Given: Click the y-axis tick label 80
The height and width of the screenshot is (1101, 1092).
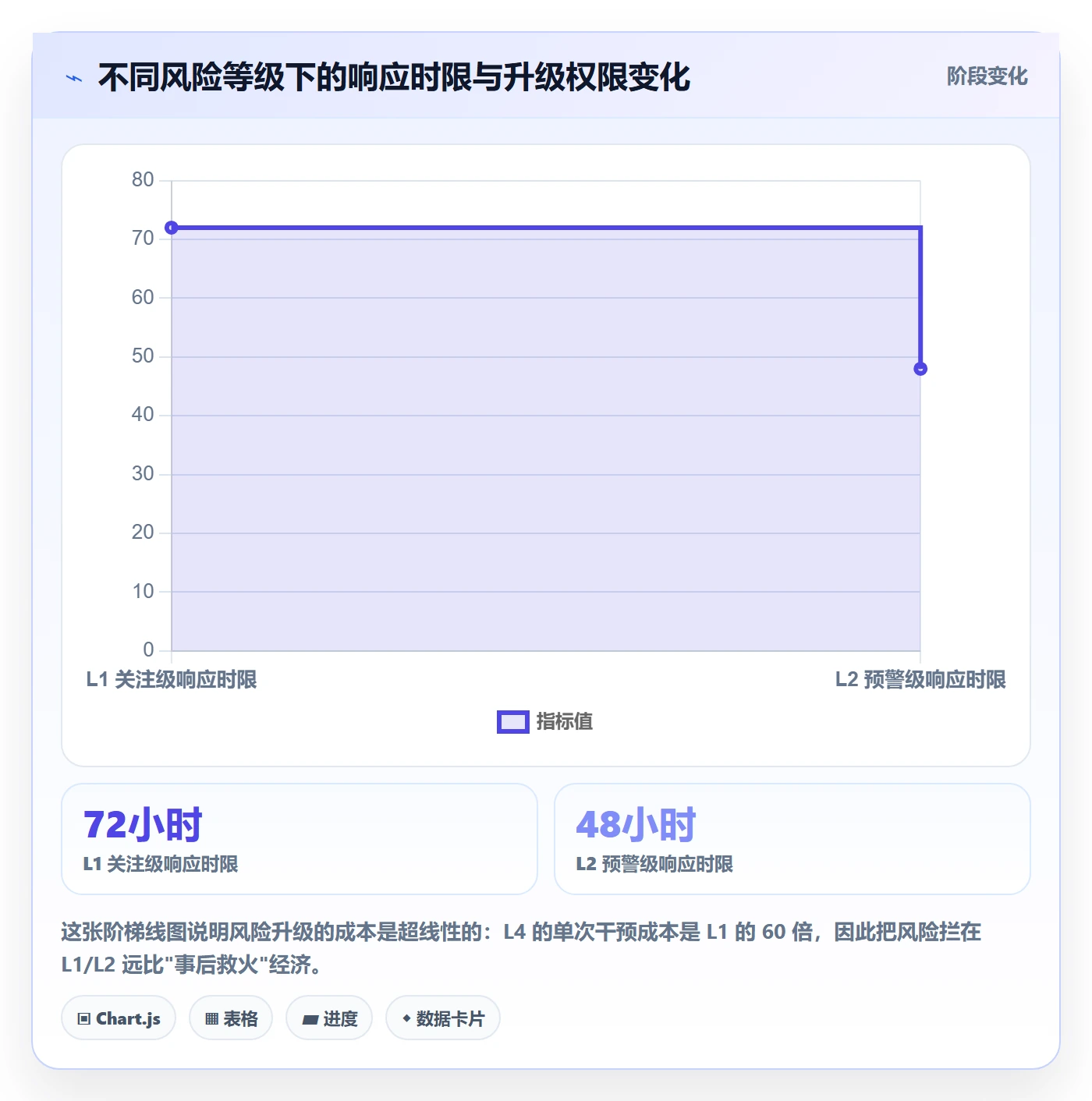Looking at the screenshot, I should (143, 180).
